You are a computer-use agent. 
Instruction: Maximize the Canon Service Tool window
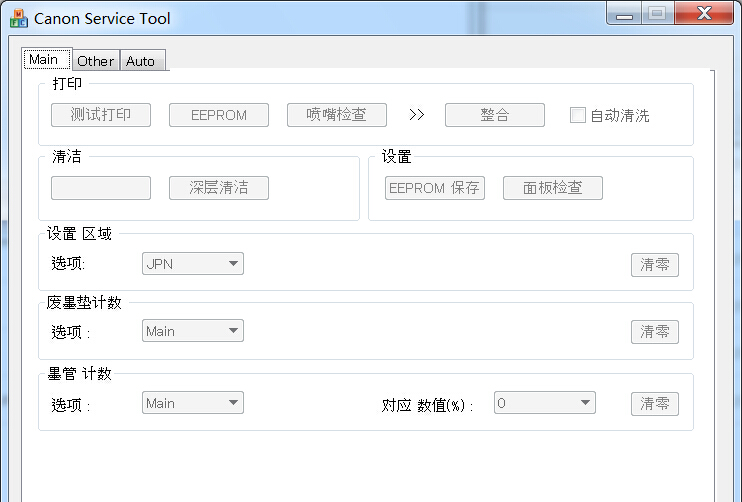click(658, 14)
